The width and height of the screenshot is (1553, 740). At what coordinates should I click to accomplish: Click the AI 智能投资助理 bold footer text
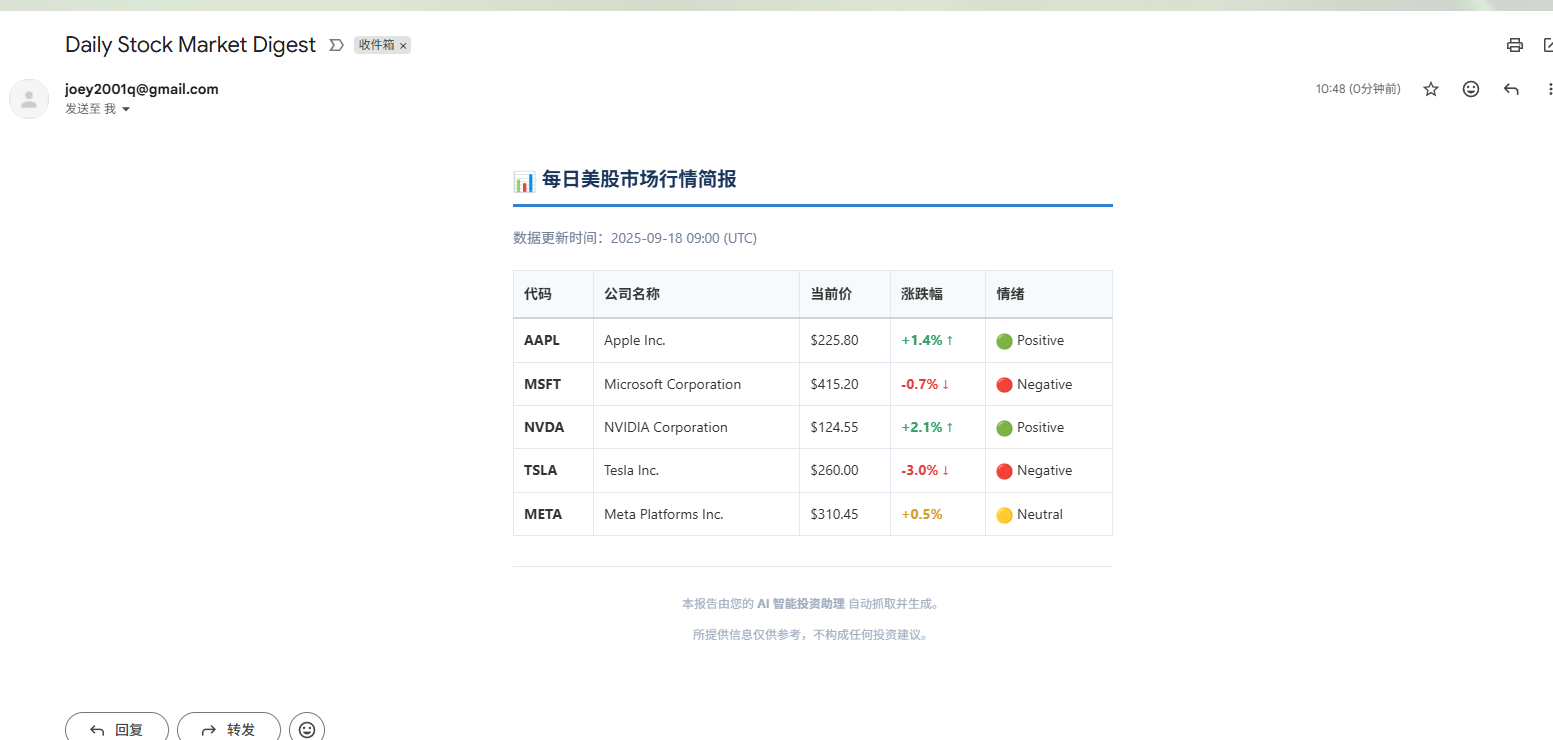[801, 604]
